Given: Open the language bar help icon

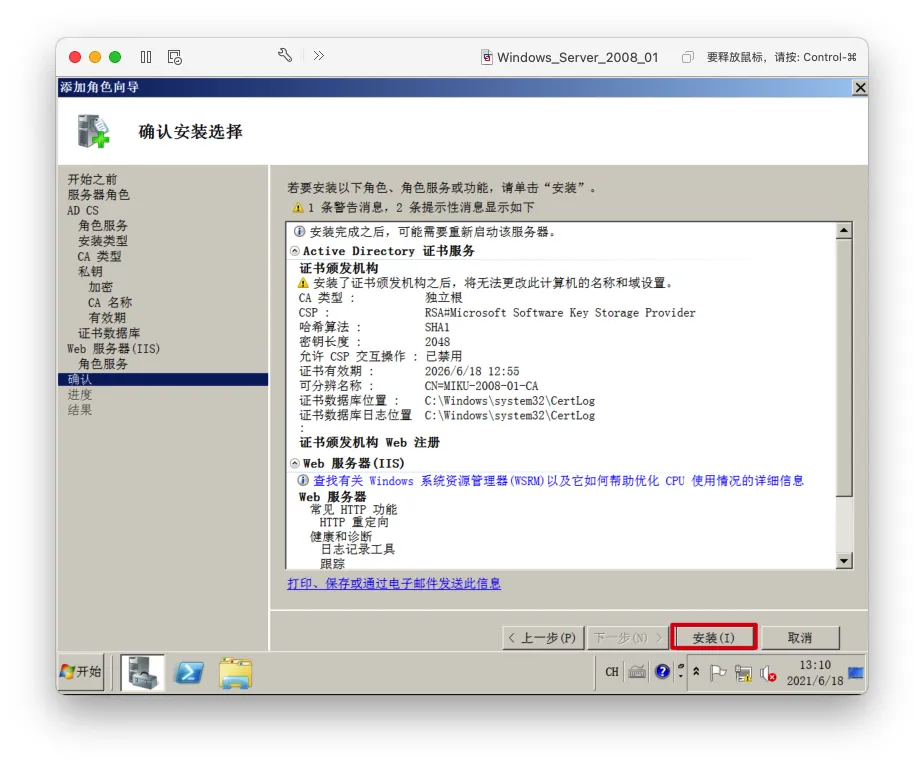Looking at the screenshot, I should pyautogui.click(x=662, y=671).
